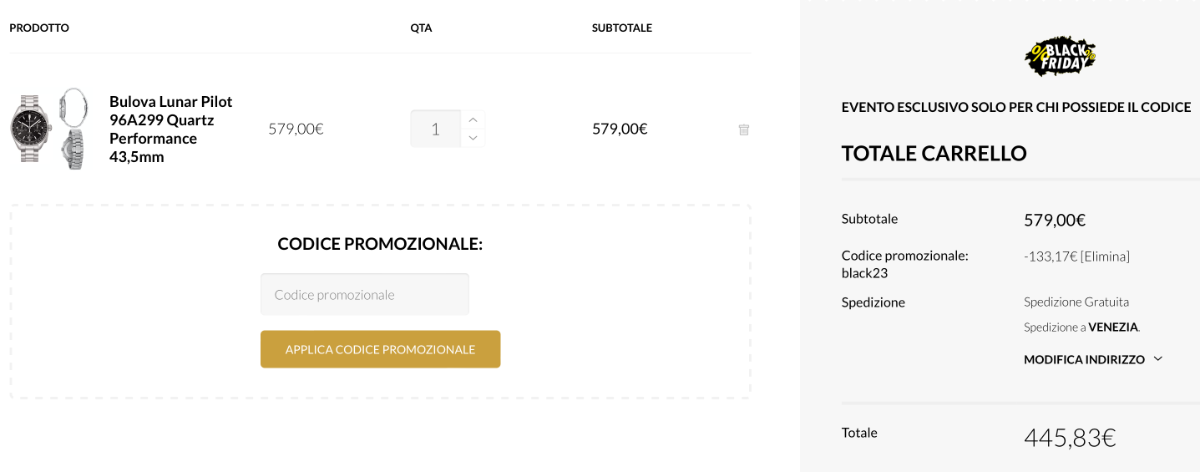Screen dimensions: 1200x472
Task: Click the Bulova watch product thumbnail
Action: coord(50,129)
